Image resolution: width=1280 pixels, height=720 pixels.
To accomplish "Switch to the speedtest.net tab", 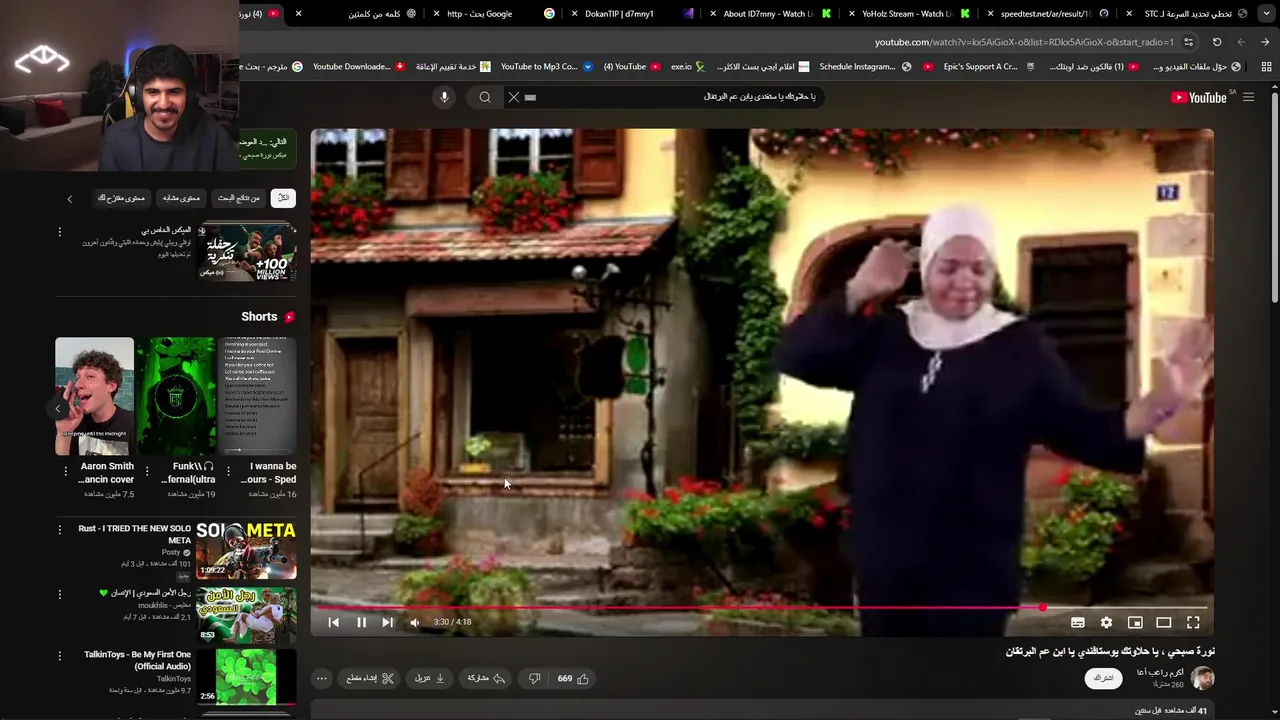I will click(1047, 14).
